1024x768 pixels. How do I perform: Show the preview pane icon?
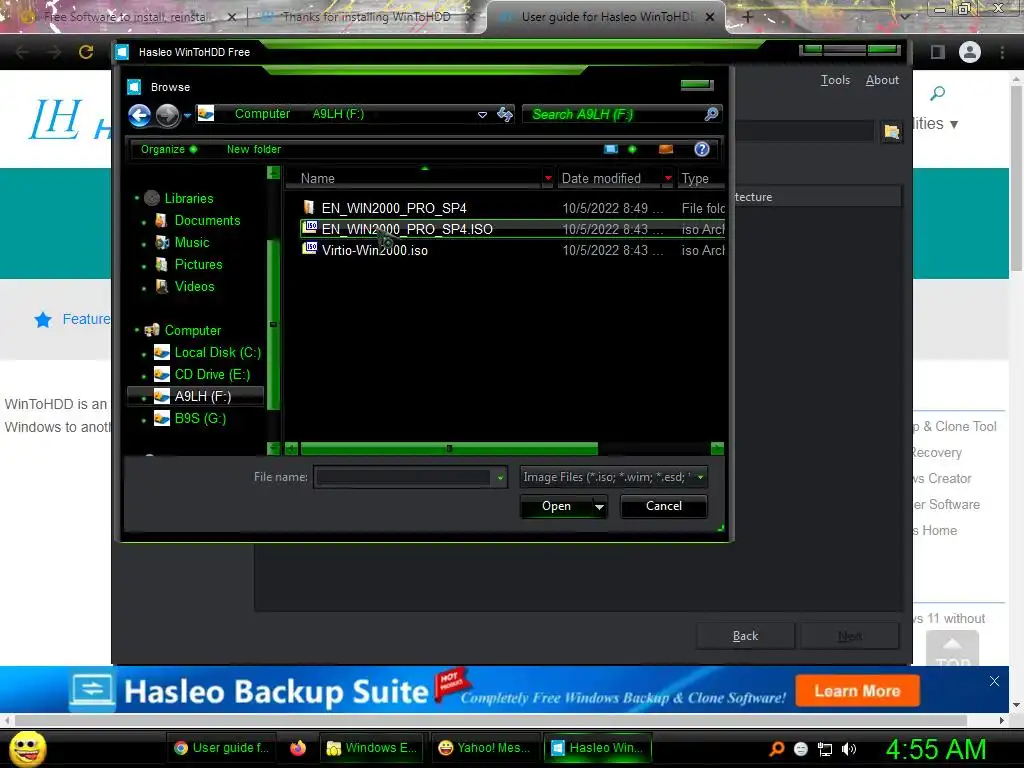pyautogui.click(x=666, y=149)
